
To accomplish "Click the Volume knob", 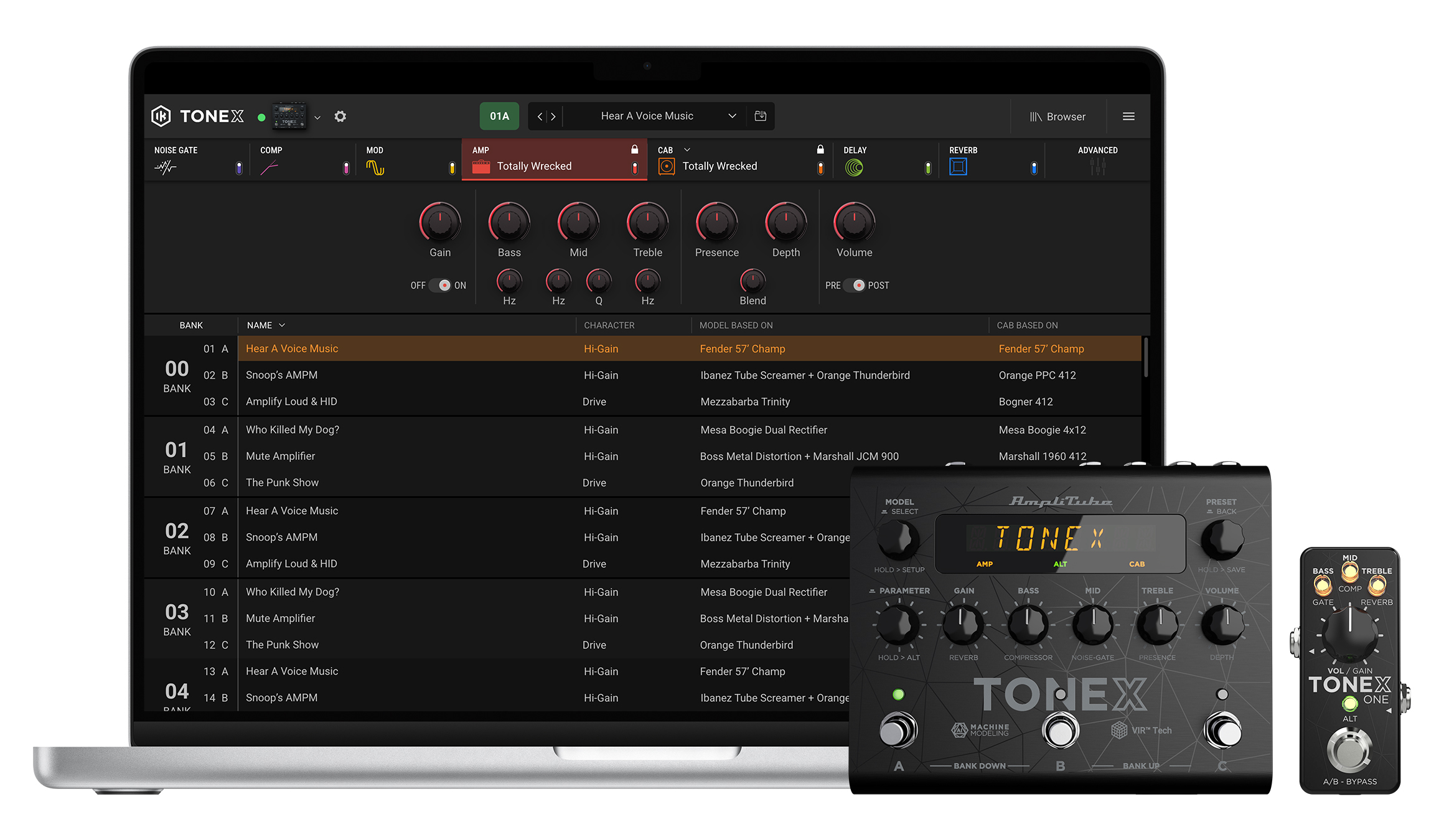I will [x=854, y=222].
